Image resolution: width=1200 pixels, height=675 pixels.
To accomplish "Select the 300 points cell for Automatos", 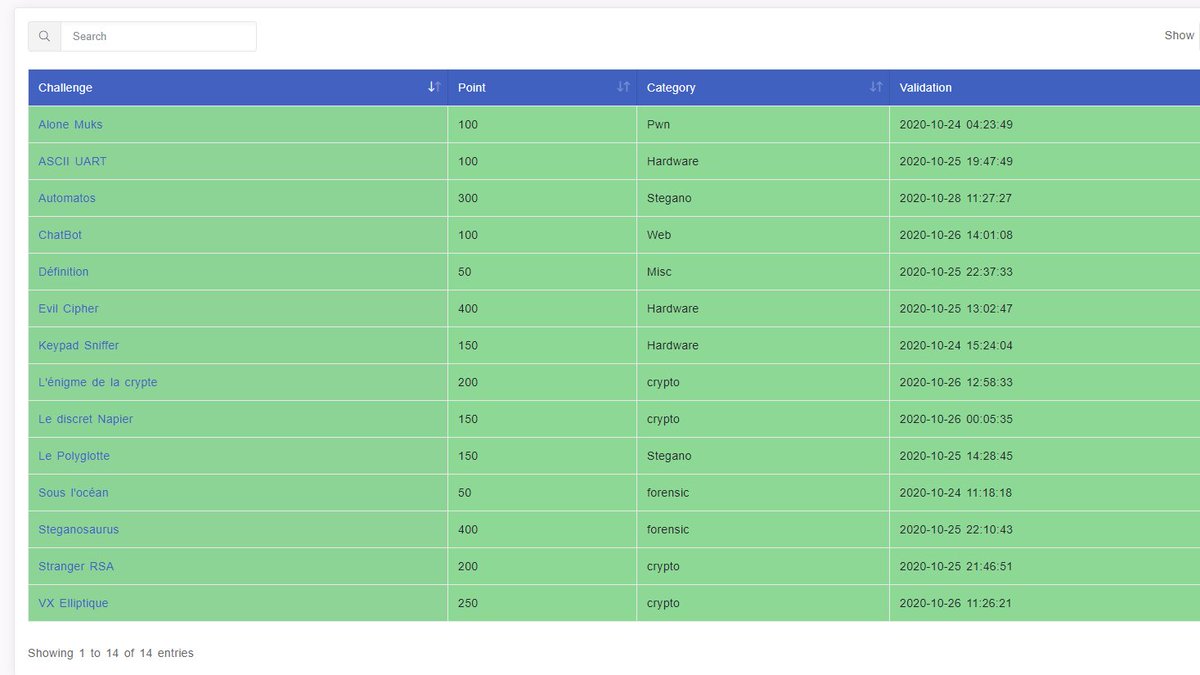I will (x=542, y=199).
